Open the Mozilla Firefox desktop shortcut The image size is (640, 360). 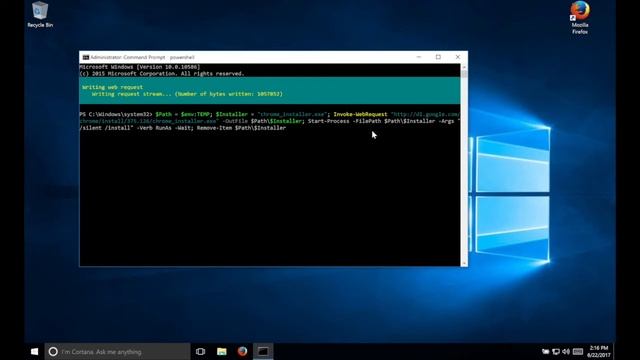click(580, 17)
